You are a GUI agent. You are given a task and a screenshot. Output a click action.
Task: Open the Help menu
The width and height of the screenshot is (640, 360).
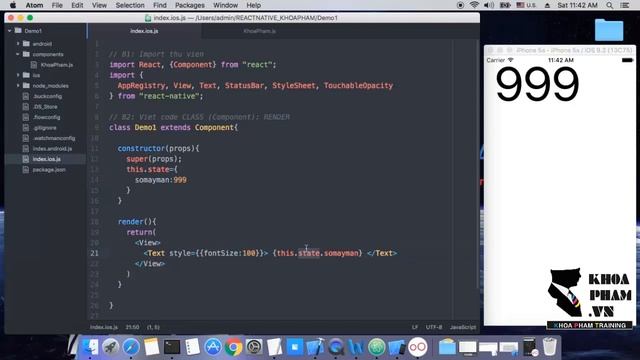tap(253, 5)
